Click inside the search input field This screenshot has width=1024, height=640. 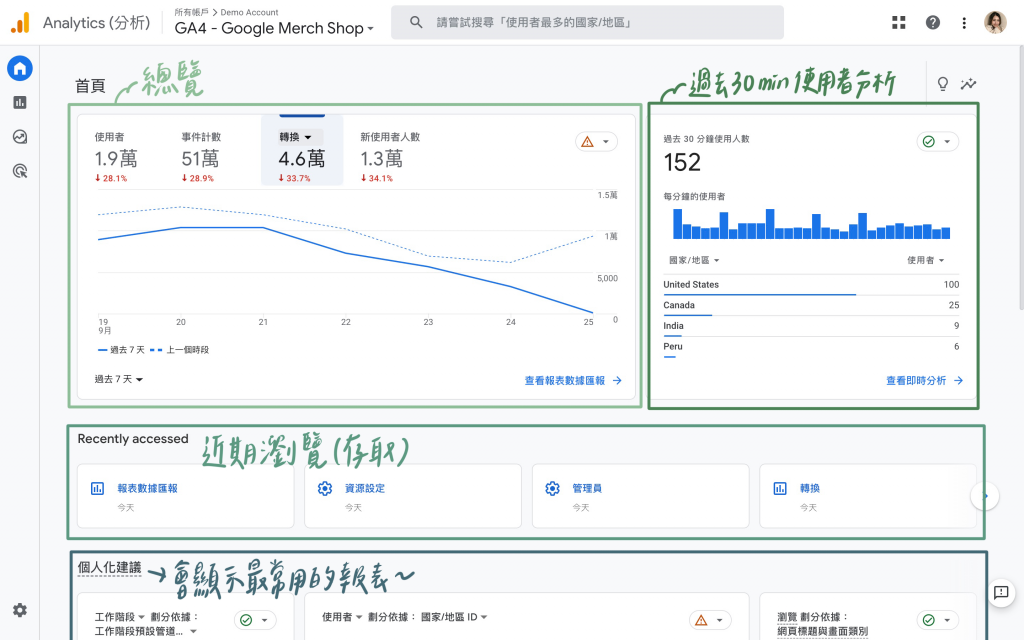coord(587,22)
